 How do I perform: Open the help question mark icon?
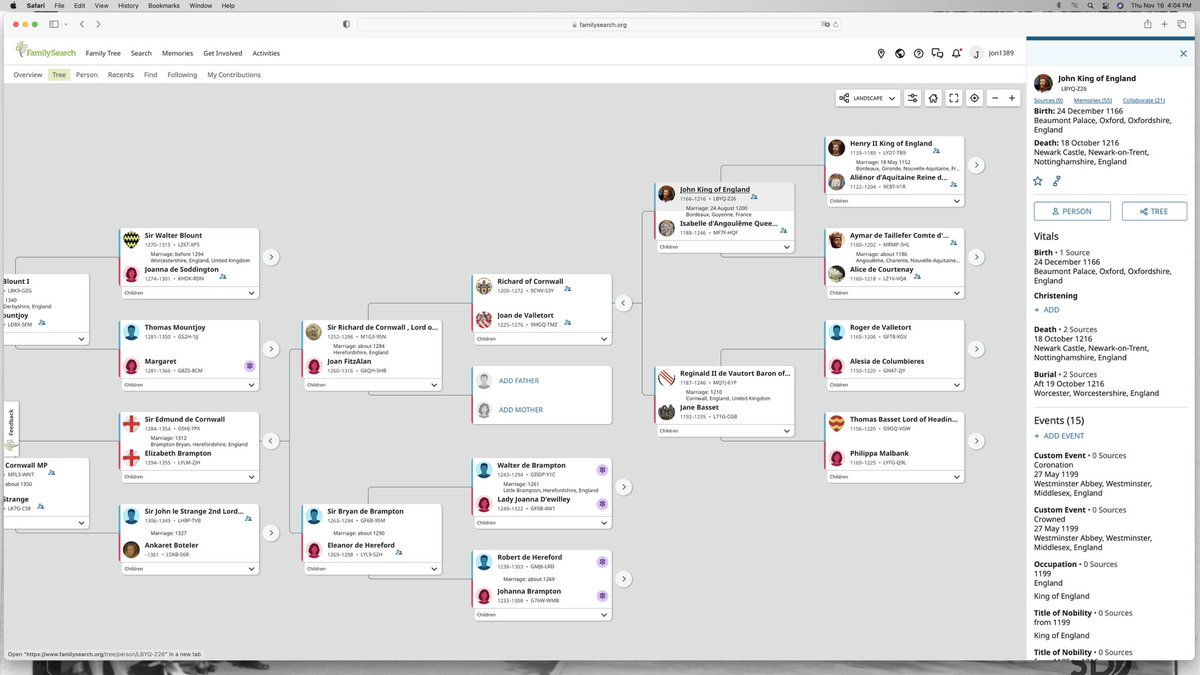point(918,53)
